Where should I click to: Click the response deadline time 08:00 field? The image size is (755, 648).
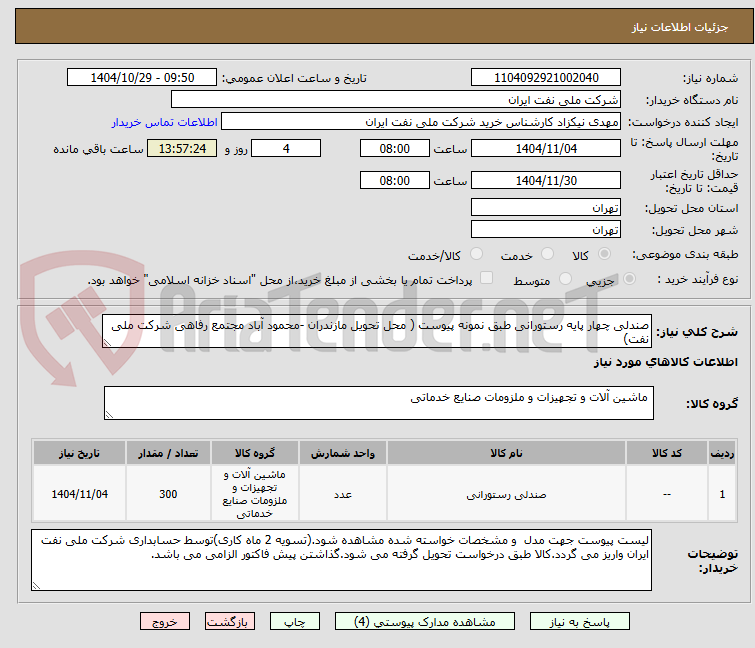pos(395,148)
